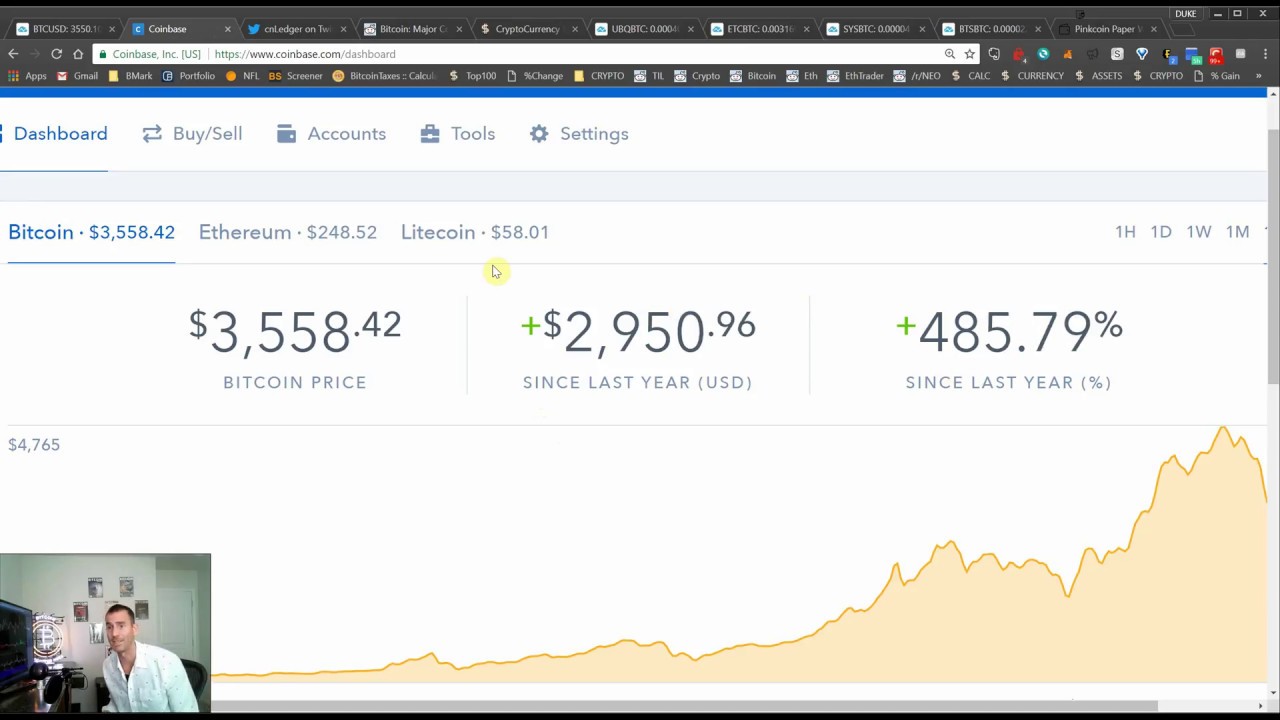Bookmark this page with the star icon
This screenshot has height=720, width=1280.
(970, 54)
